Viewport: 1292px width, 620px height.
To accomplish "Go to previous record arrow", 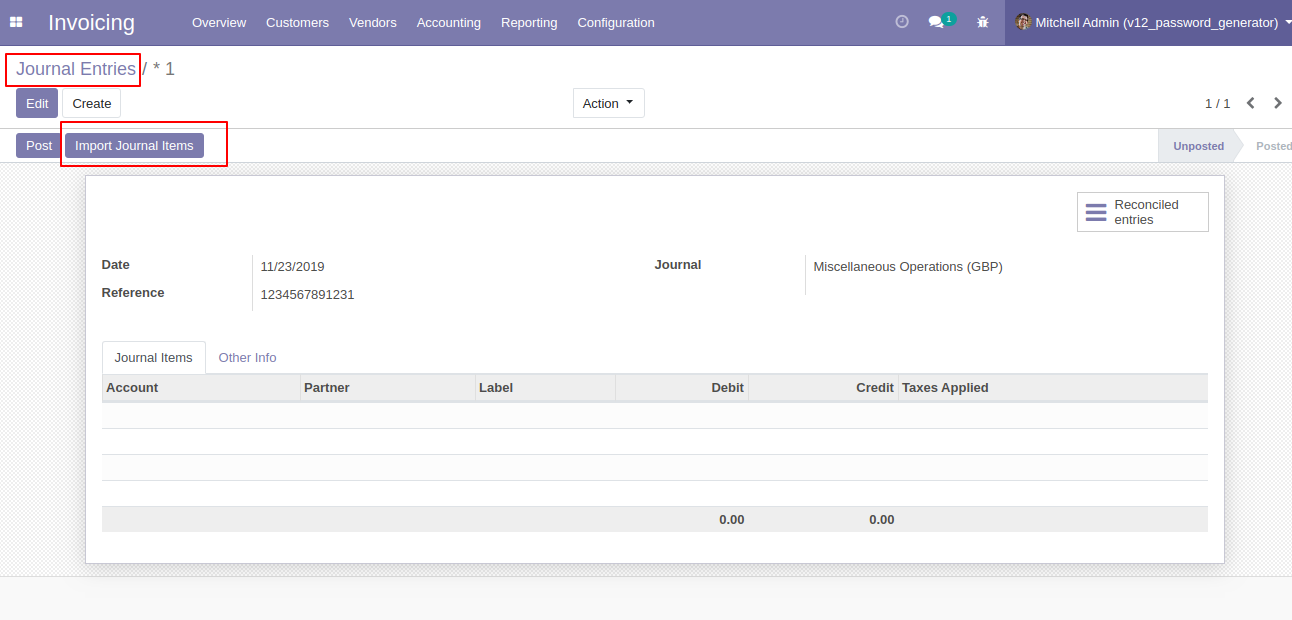I will [x=1251, y=103].
